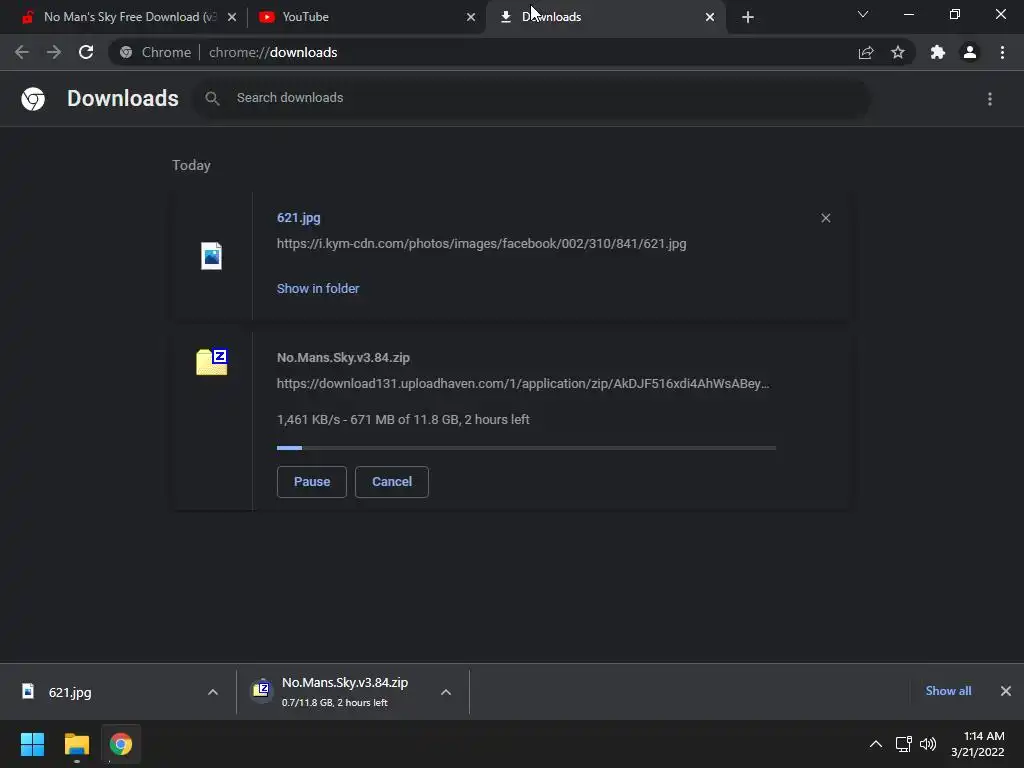Click the search magnifier icon
Screen dimensions: 1024x768
[212, 98]
